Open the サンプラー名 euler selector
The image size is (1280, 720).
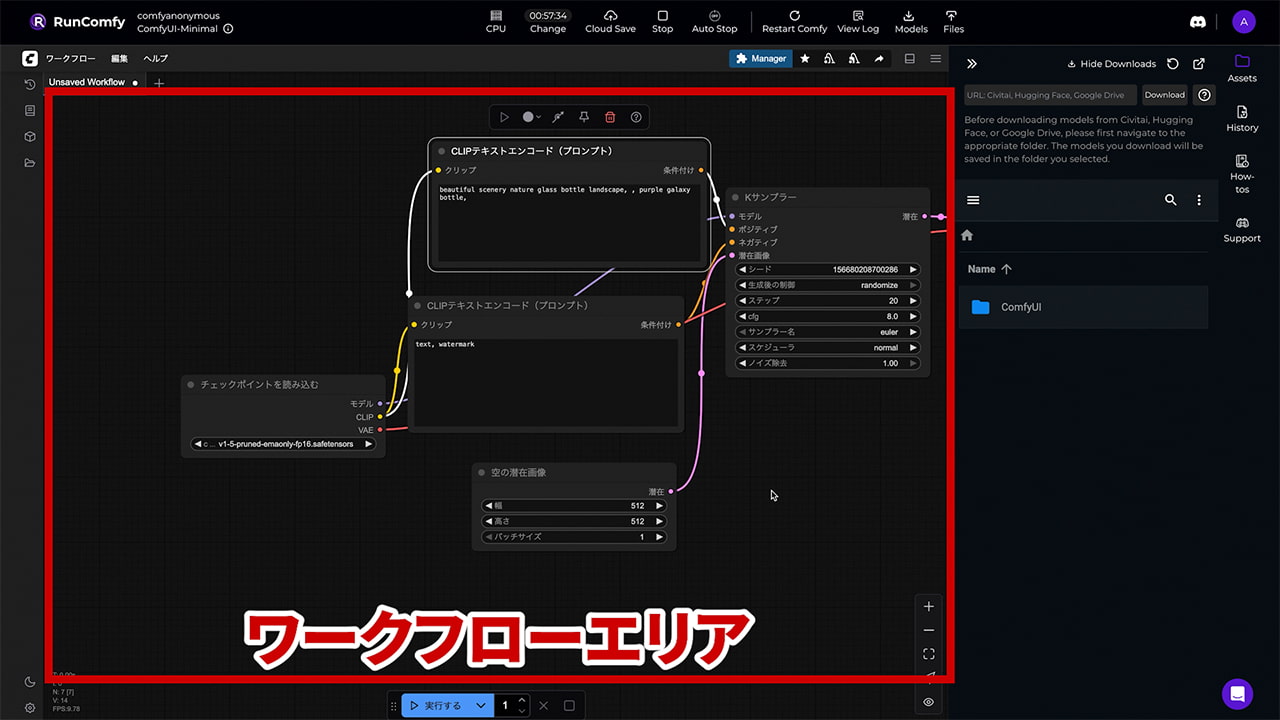pyautogui.click(x=827, y=332)
